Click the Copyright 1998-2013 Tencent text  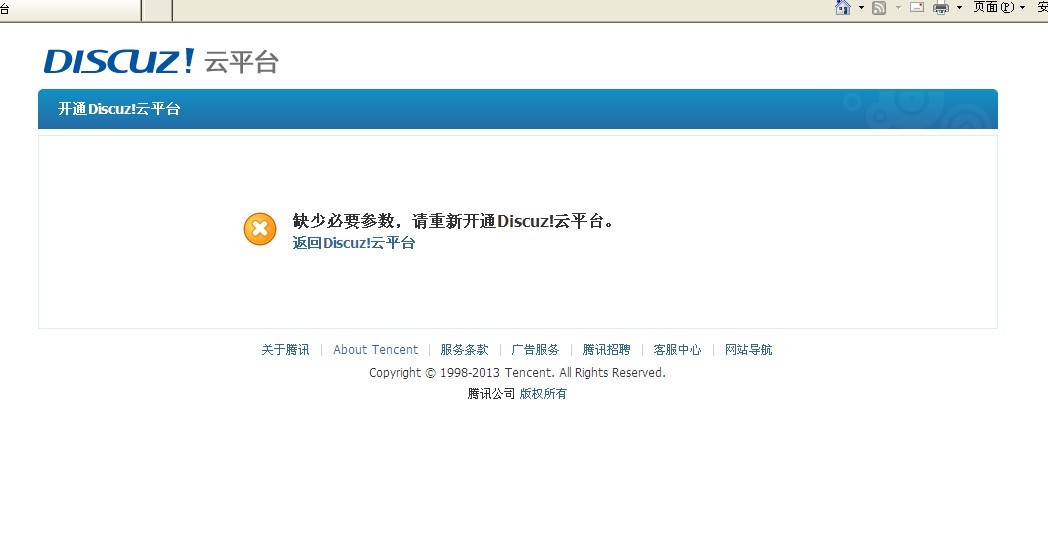tap(517, 372)
